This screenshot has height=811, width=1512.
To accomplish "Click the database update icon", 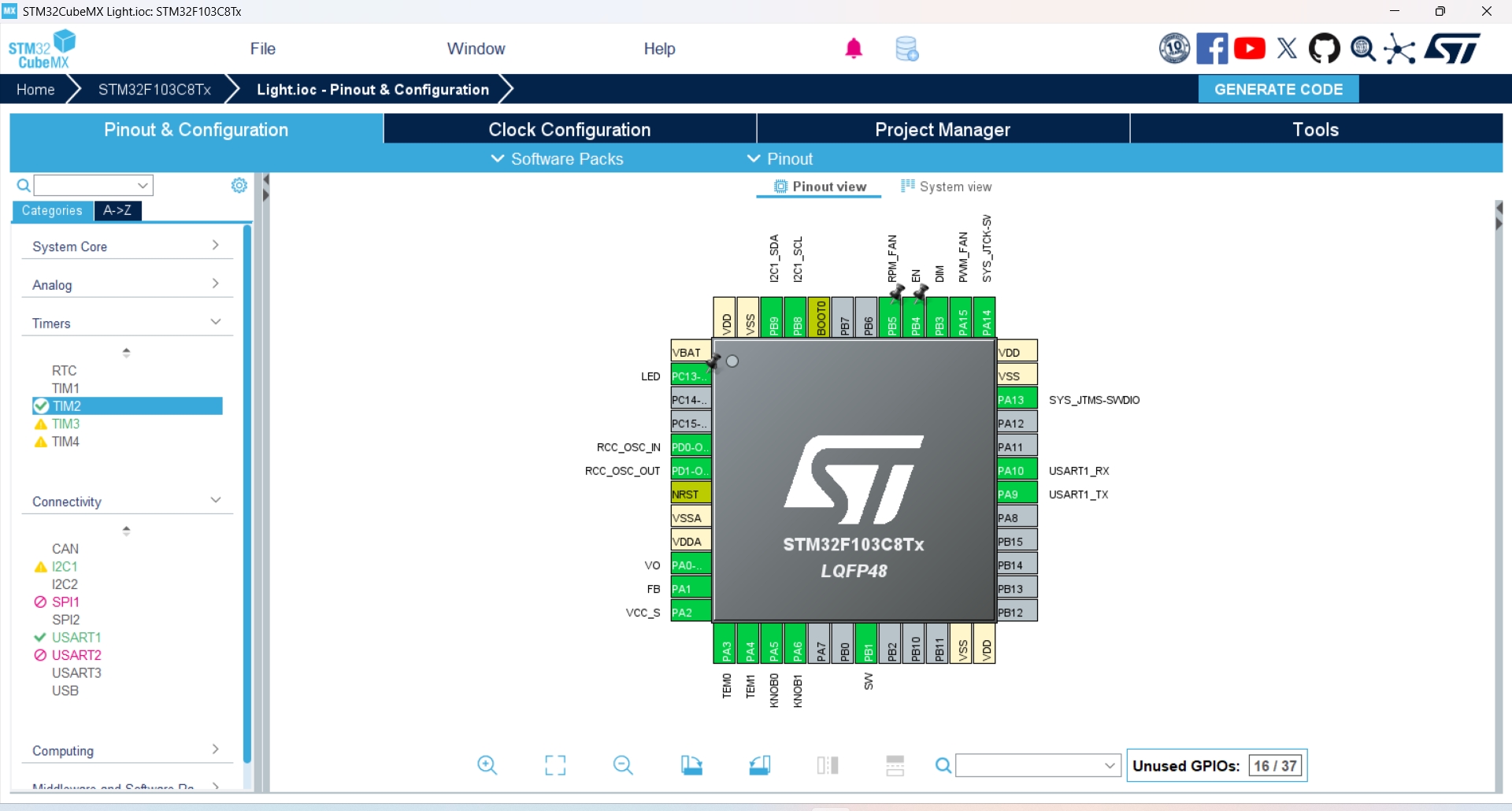I will (x=906, y=49).
